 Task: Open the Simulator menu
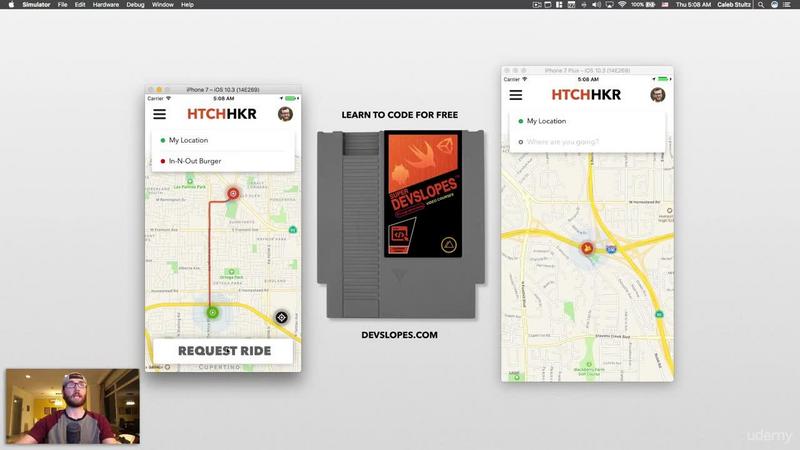(36, 5)
